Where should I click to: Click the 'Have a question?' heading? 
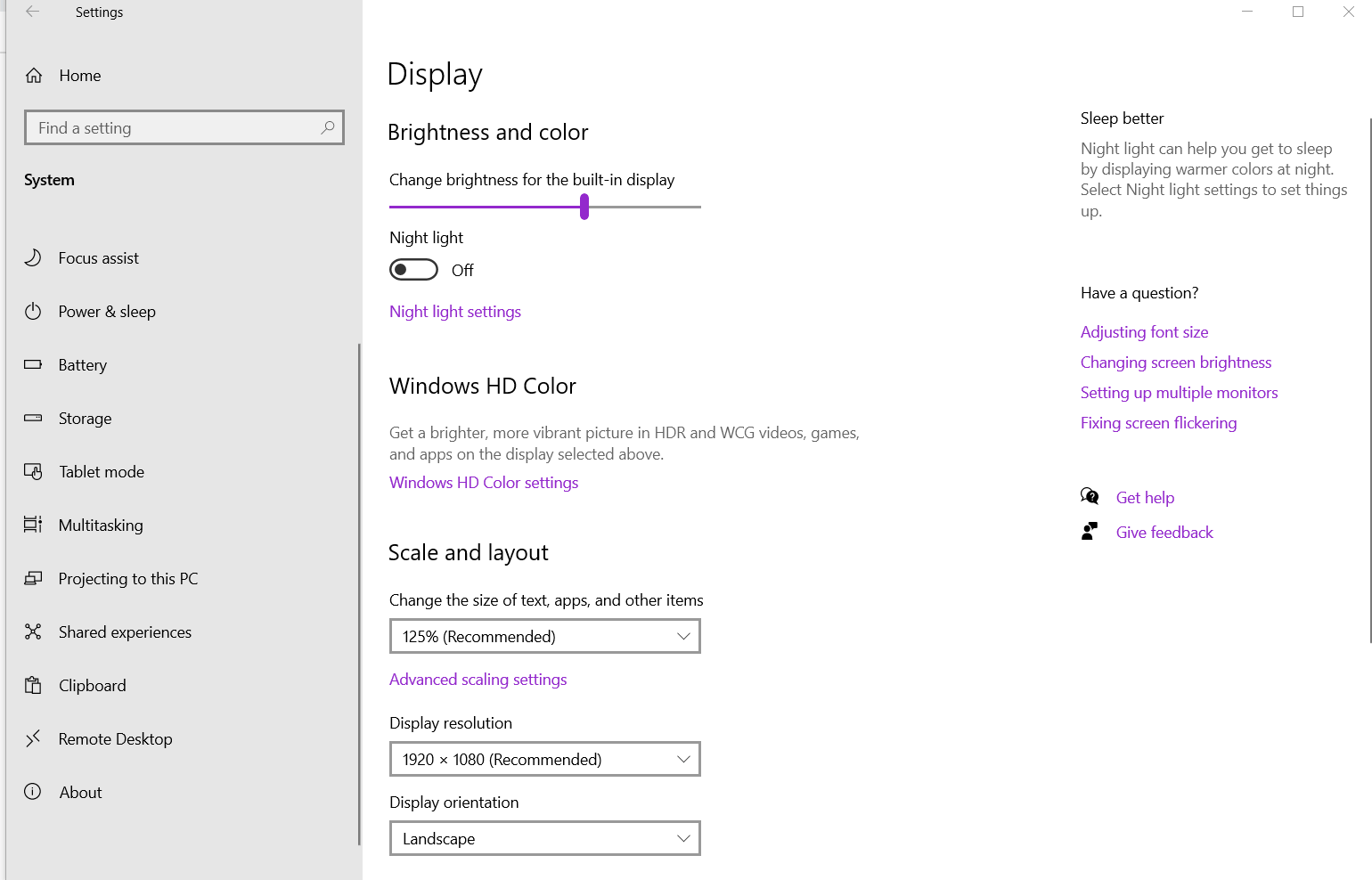pos(1139,293)
